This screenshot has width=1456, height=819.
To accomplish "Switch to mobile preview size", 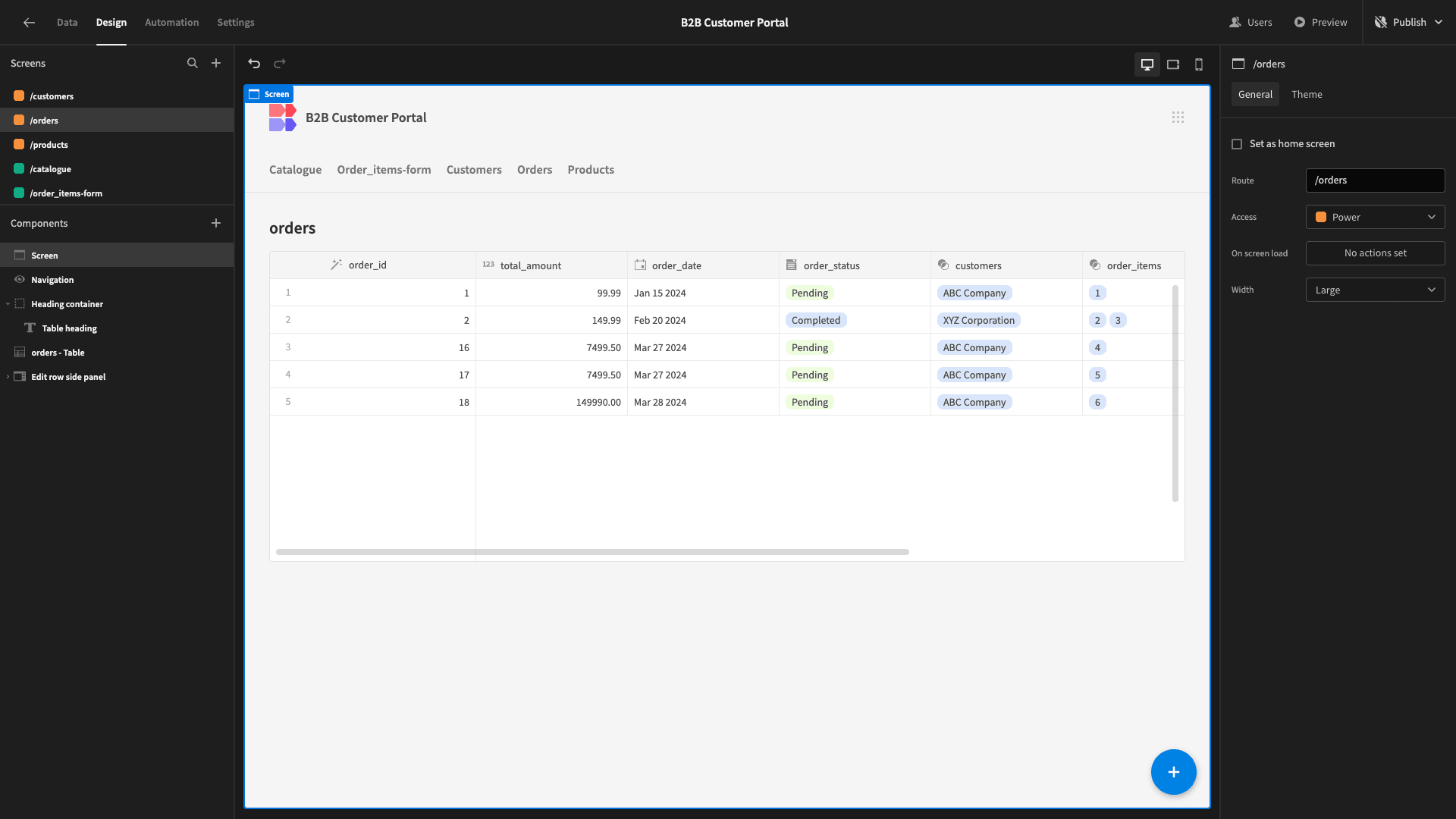I will [1199, 64].
